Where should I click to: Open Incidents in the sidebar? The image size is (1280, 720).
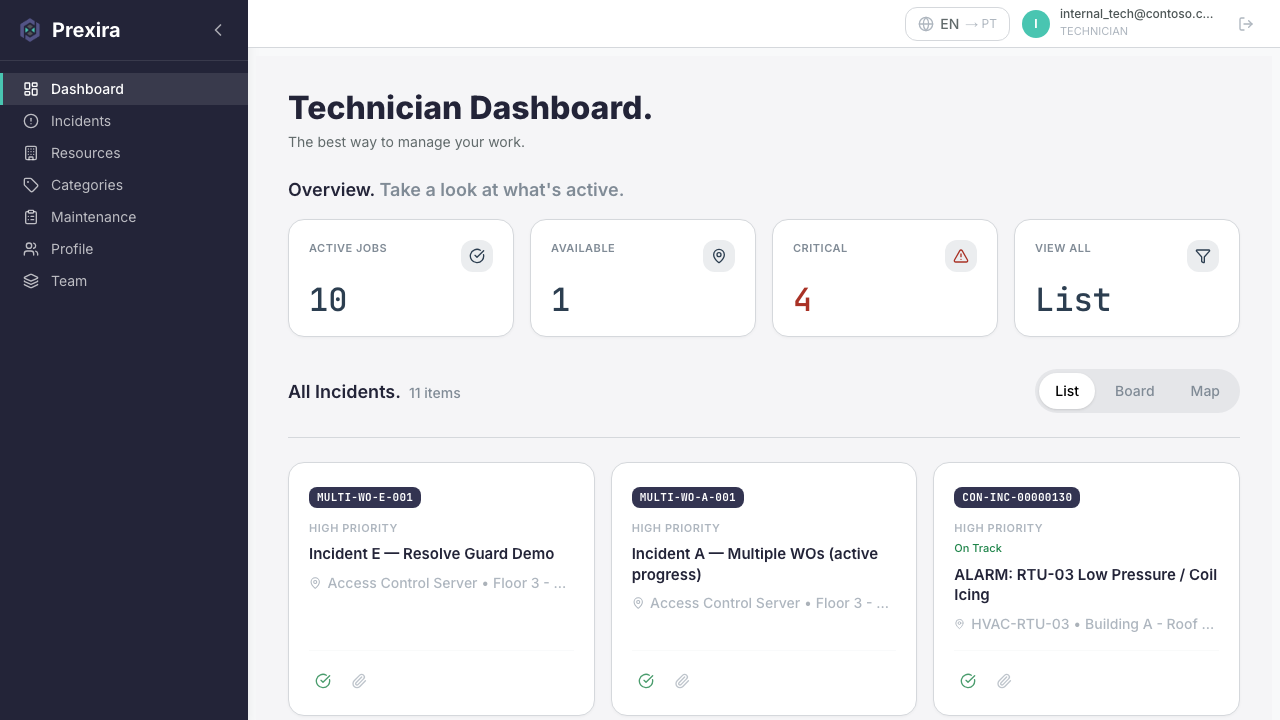pos(124,121)
